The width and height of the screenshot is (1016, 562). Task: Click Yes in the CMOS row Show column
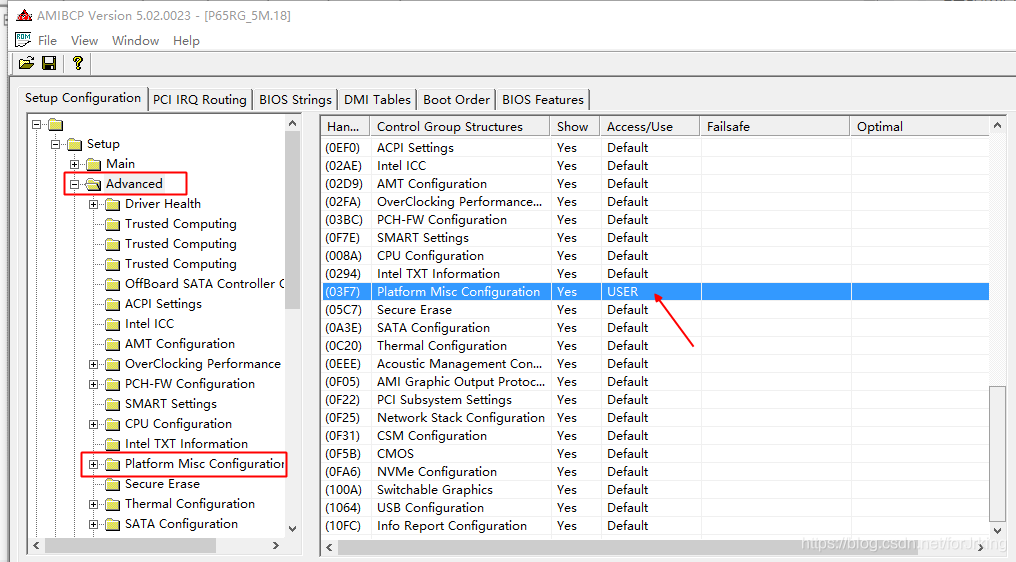[566, 454]
